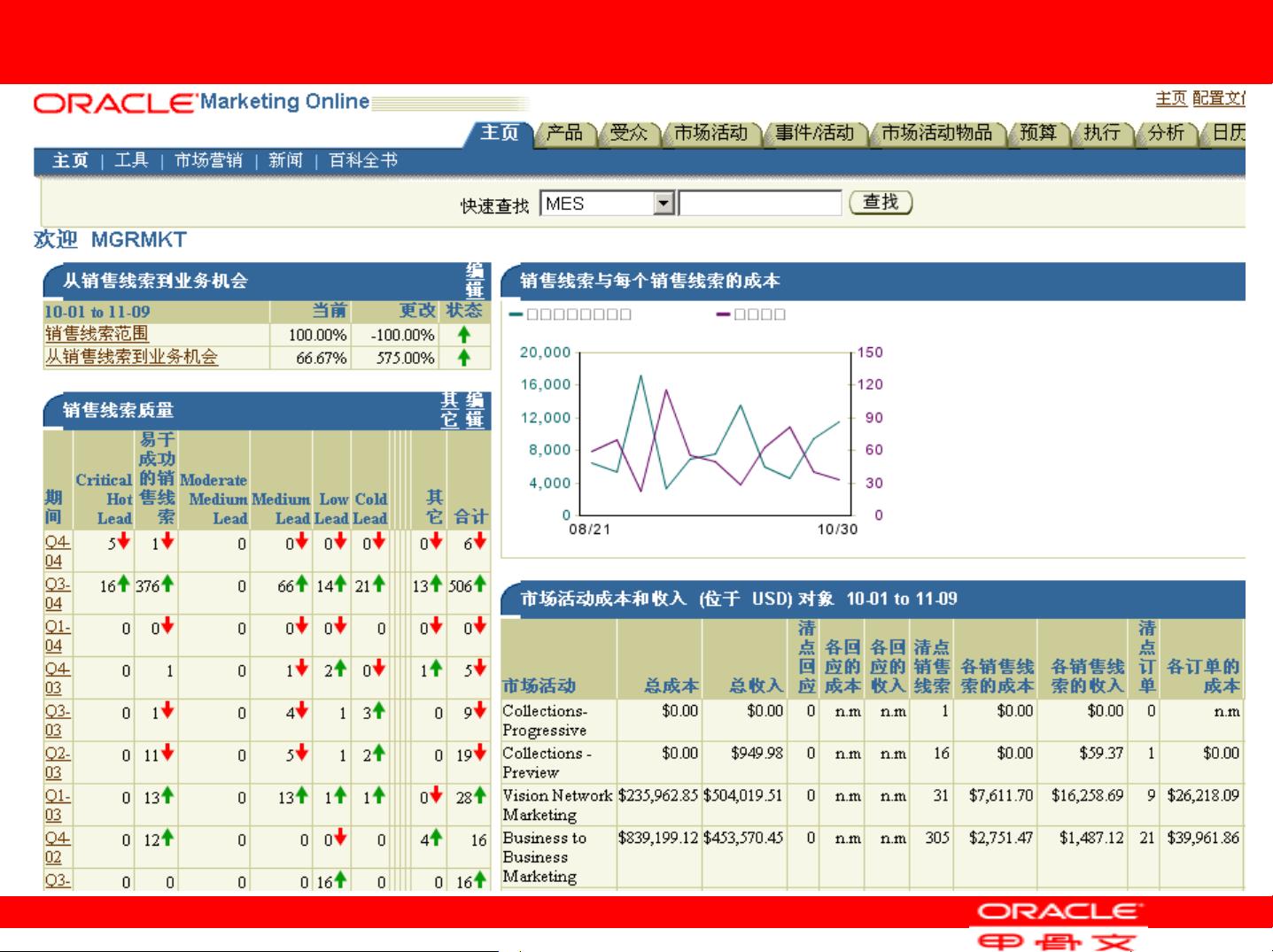Screen dimensions: 1273x952
Task: Open the MES quick-find dropdown
Action: (x=664, y=204)
